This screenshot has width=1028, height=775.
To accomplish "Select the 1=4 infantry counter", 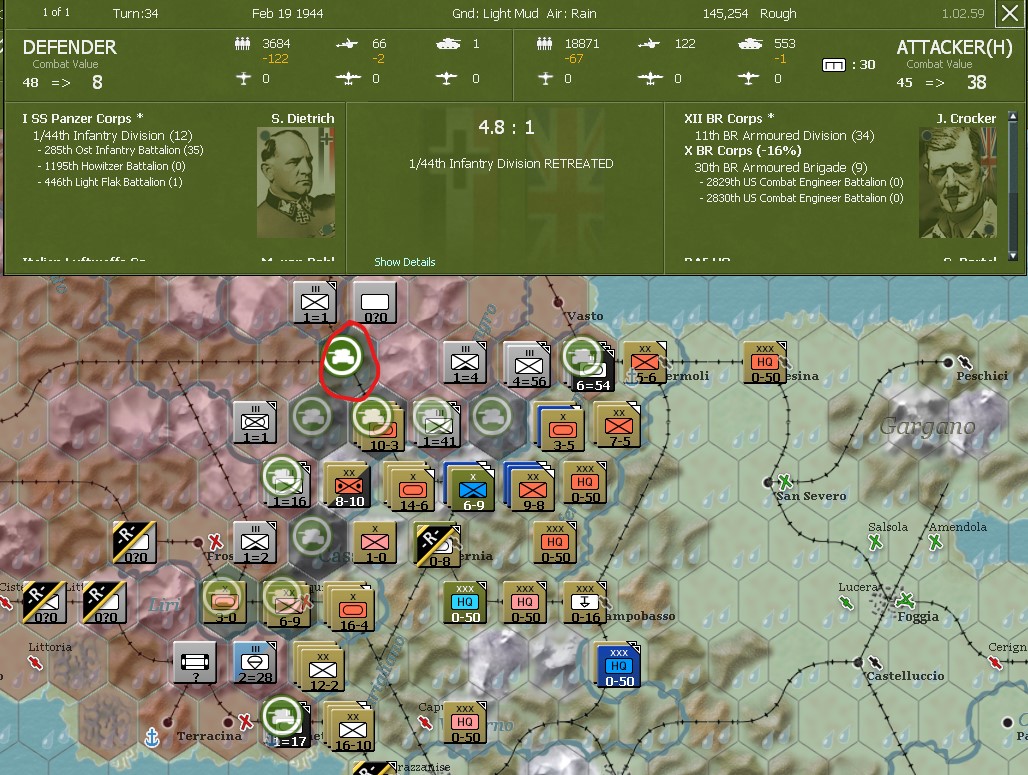I will pyautogui.click(x=465, y=363).
